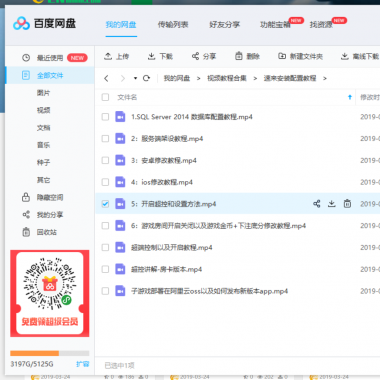380x380 pixels.
Task: Expand the chevron after the last breadcrumb
Action: [325, 78]
